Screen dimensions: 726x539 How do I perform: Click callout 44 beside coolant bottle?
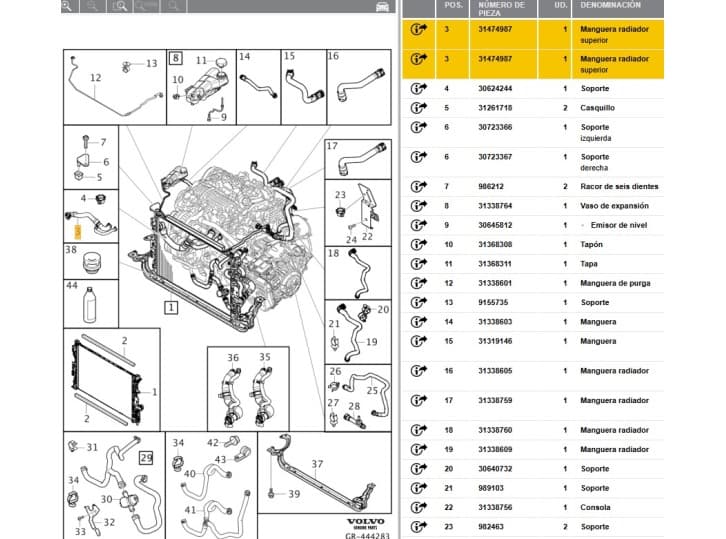[72, 285]
